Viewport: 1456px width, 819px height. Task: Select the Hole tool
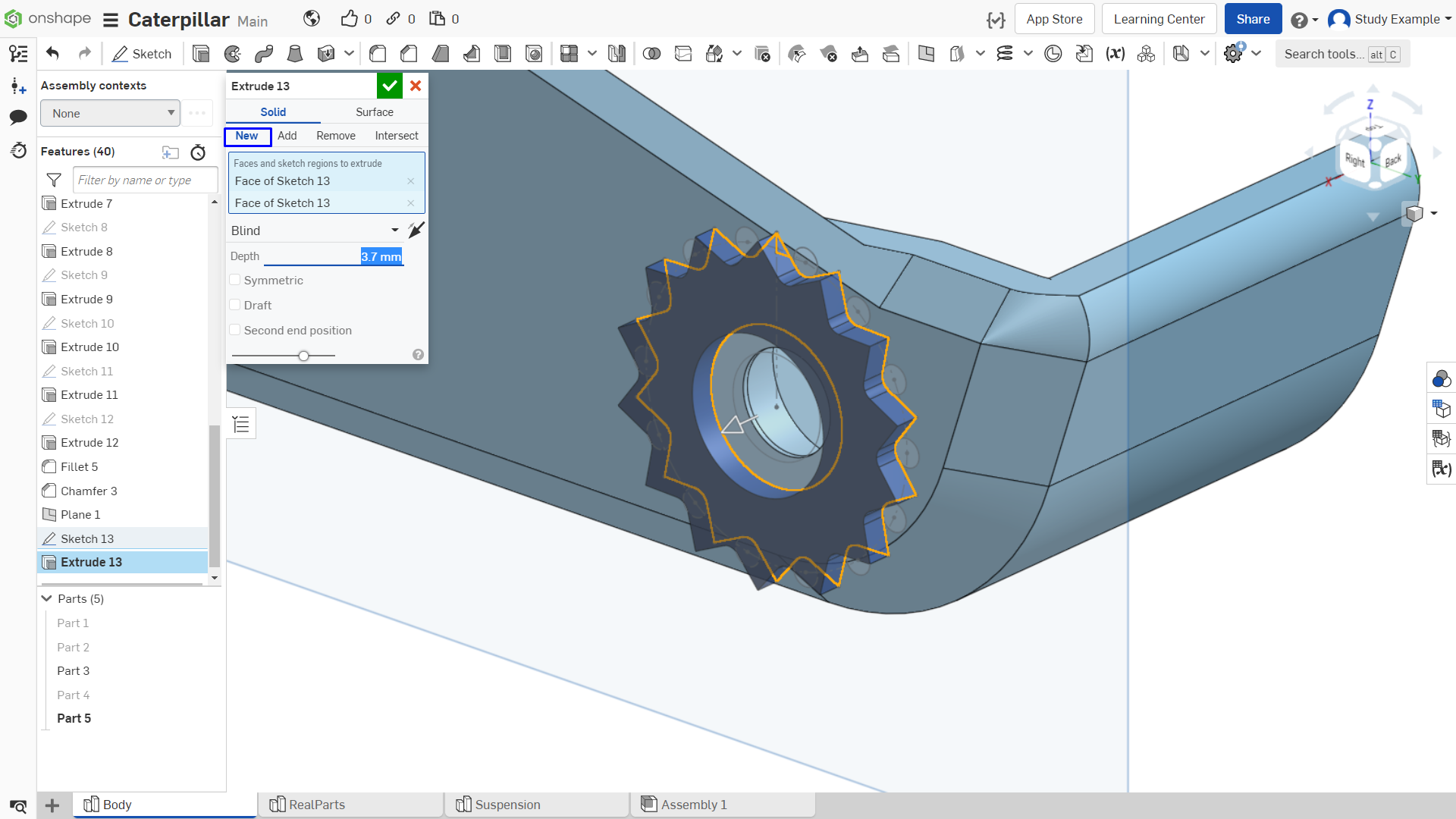click(534, 54)
